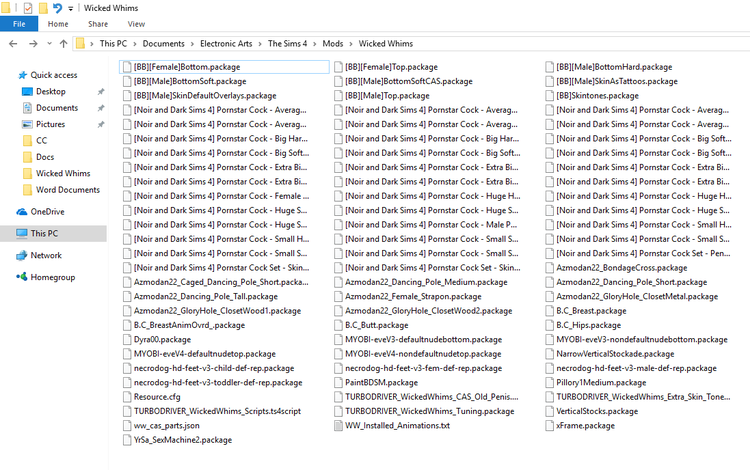Screen dimensions: 750x470
Task: Select [BB]Skintones.package file
Action: point(597,96)
